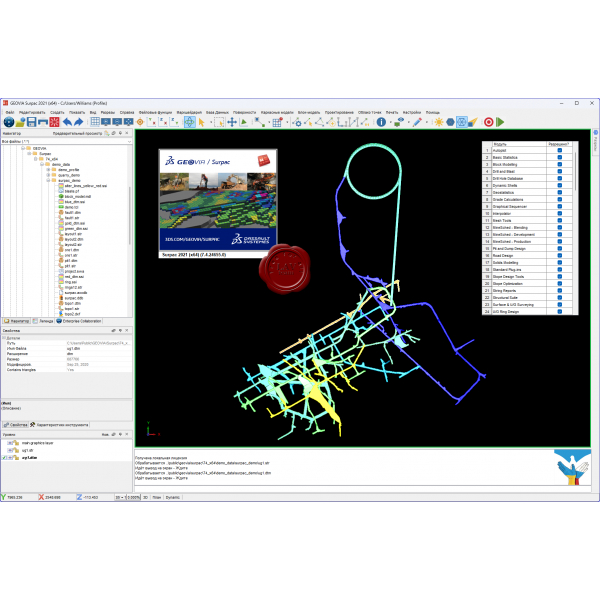
Task: Click the dashed box selection icon
Action: (x=219, y=122)
